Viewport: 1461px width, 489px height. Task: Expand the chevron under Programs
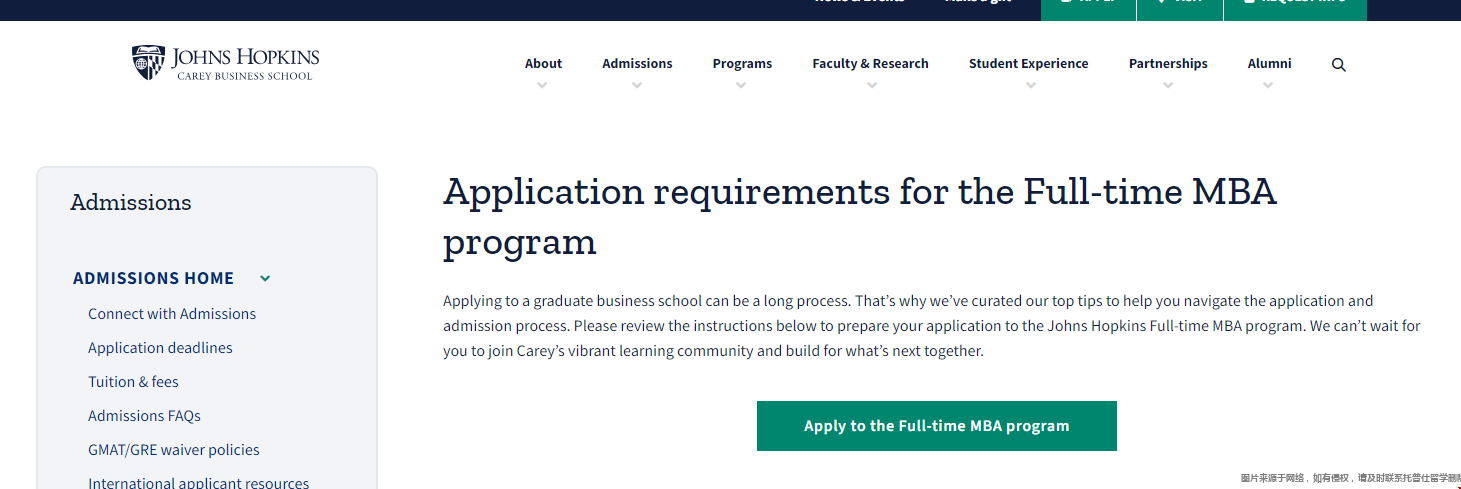pyautogui.click(x=741, y=86)
